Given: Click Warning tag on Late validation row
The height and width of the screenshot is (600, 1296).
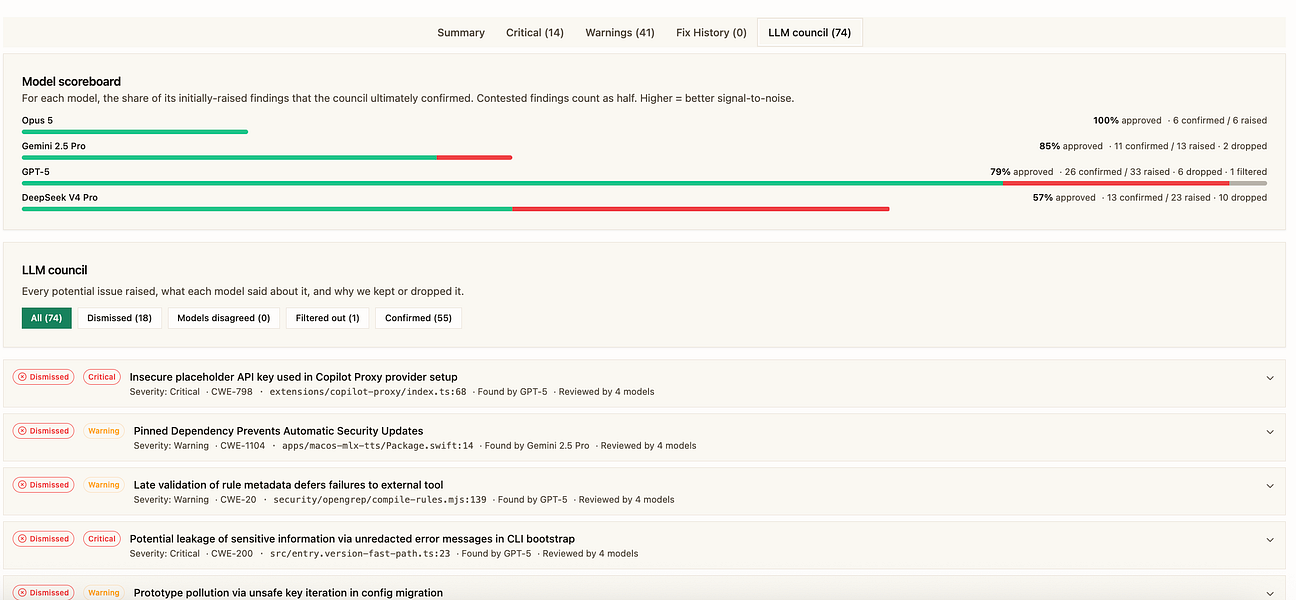Looking at the screenshot, I should point(104,485).
